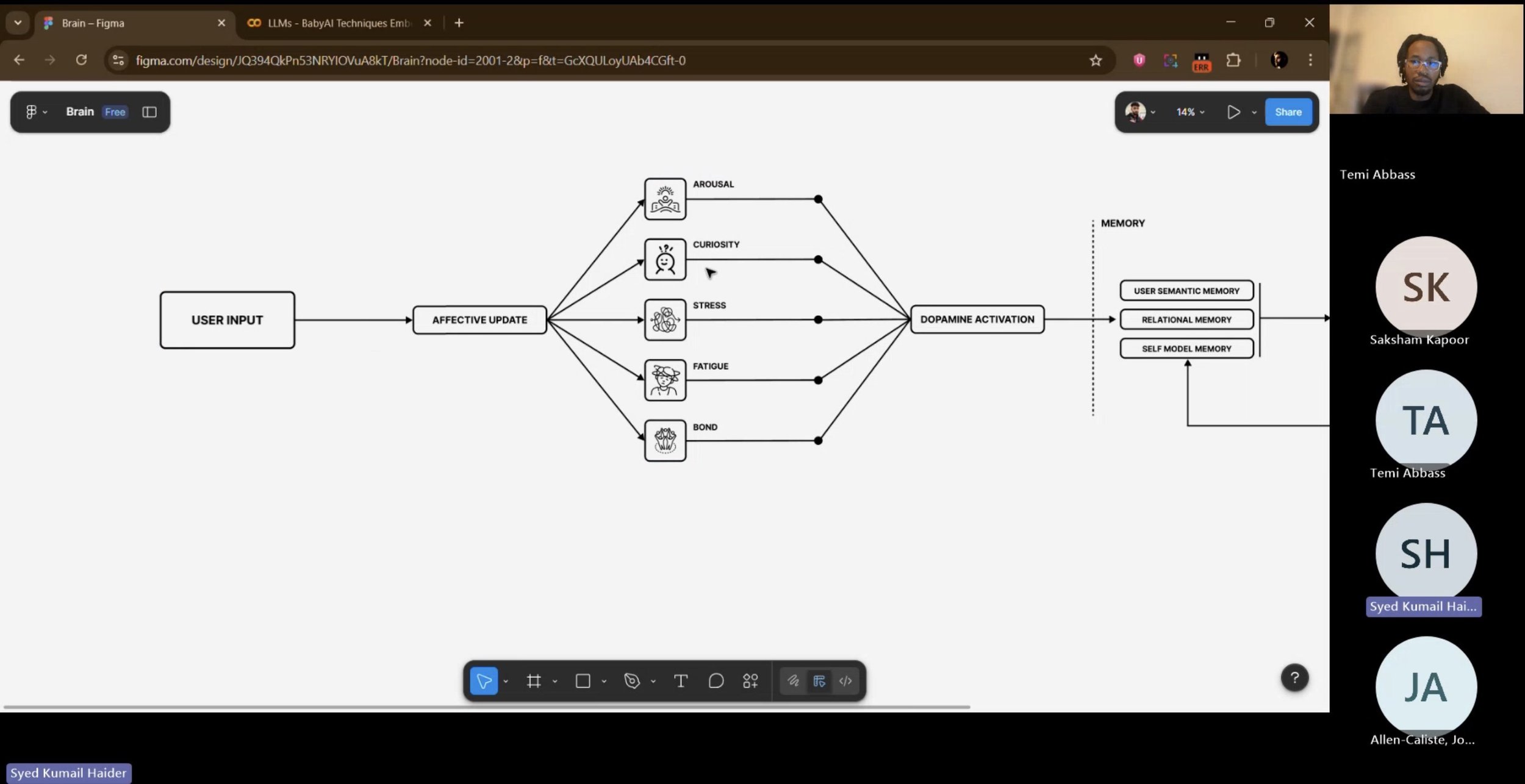Switch to LLMs - BabyAI Techniques tab
Screen dimensions: 1525x784
point(339,23)
